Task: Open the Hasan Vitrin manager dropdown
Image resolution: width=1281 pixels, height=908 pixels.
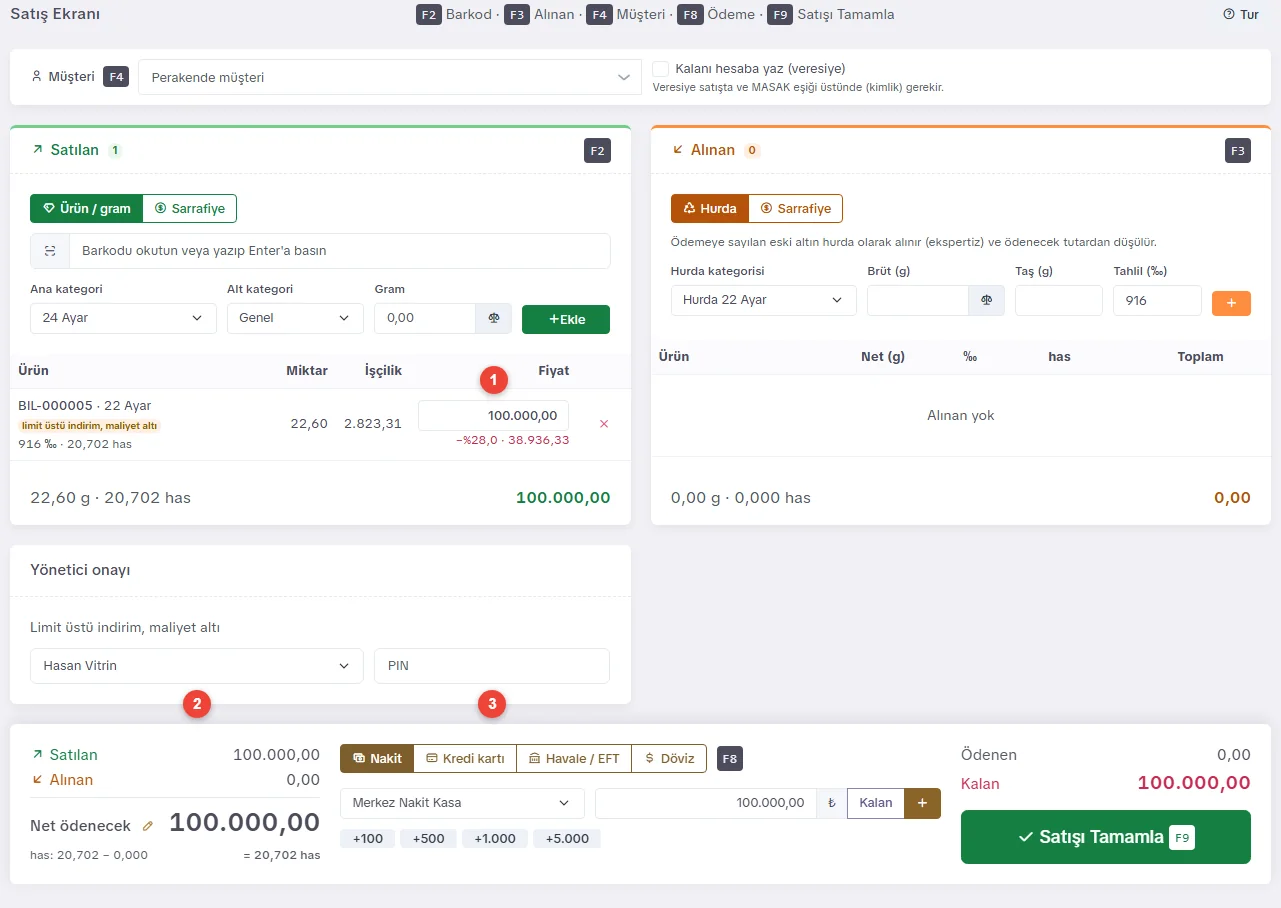Action: [197, 665]
